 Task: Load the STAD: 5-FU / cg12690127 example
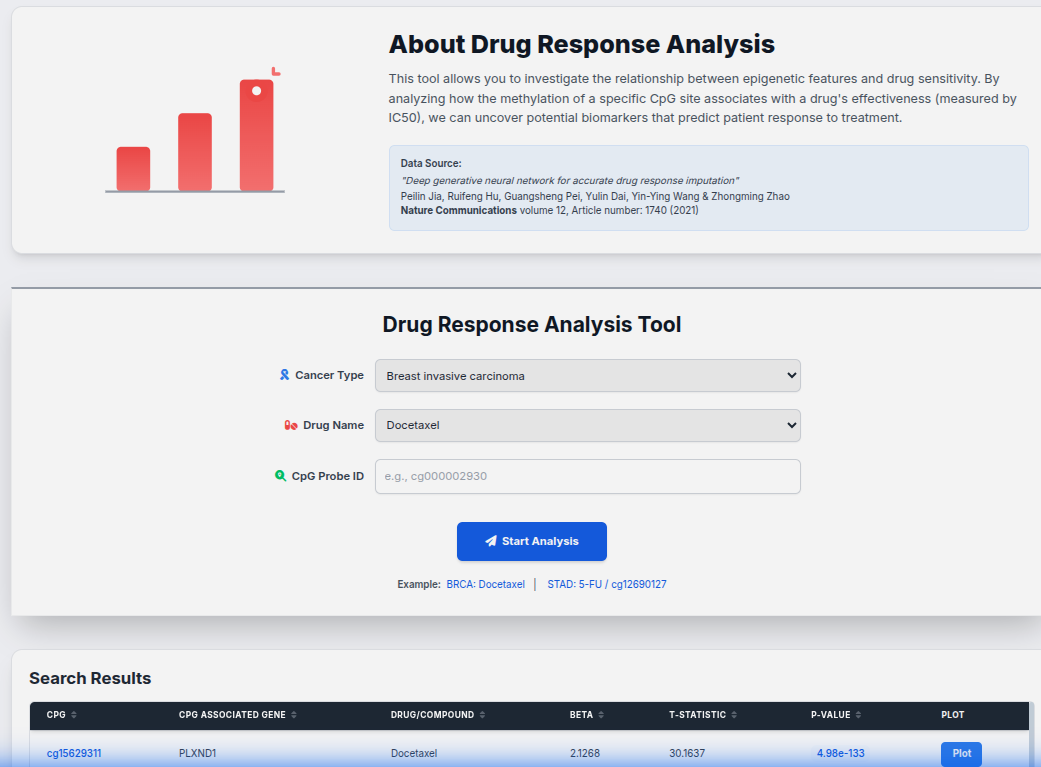[x=606, y=584]
